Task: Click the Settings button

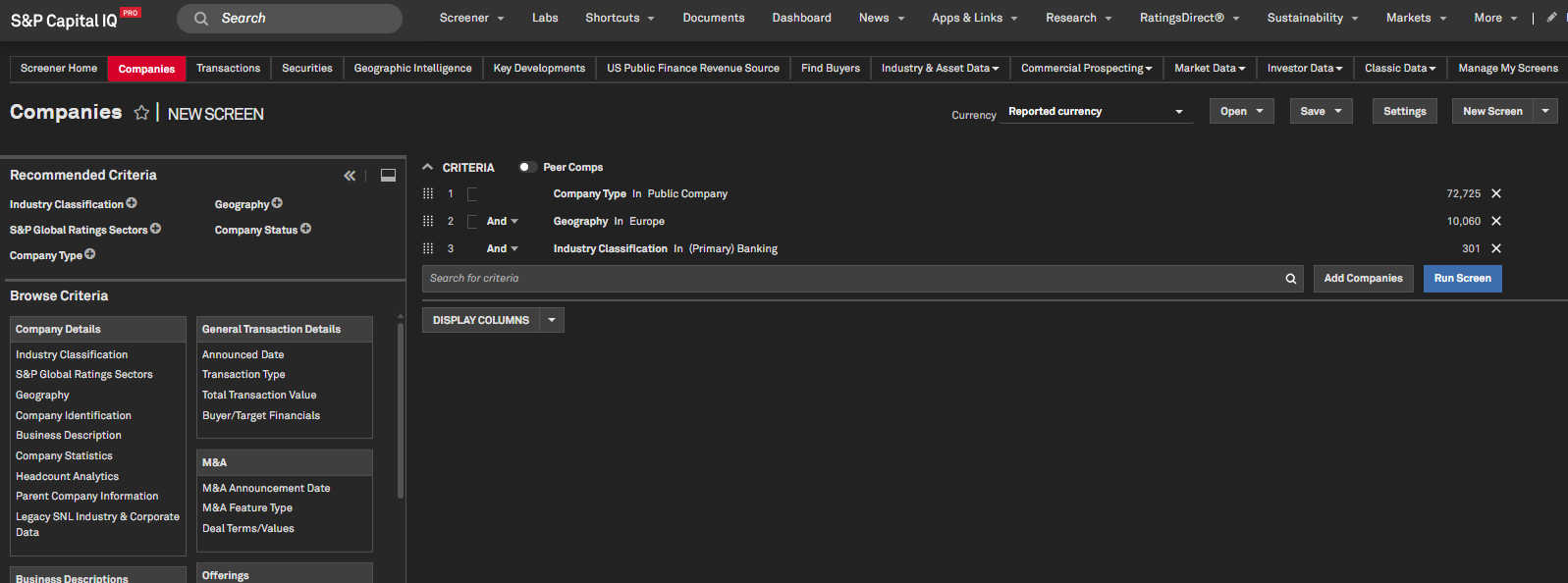Action: (1404, 111)
